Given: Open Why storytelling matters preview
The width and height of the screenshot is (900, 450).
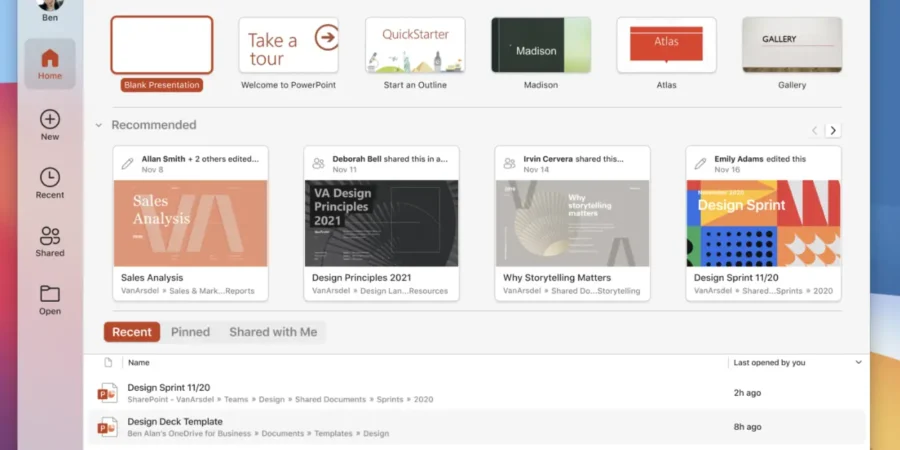Looking at the screenshot, I should coord(572,223).
